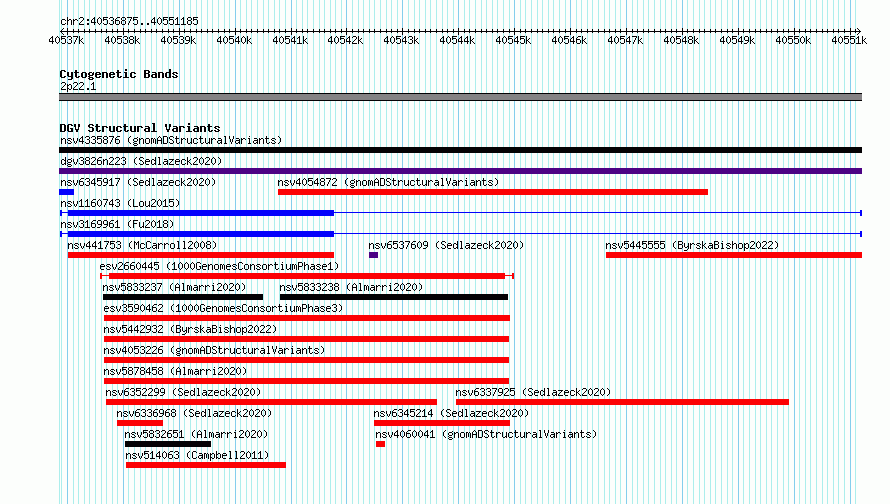
Task: Click the red nsv6337925 variant bar
Action: tap(622, 402)
